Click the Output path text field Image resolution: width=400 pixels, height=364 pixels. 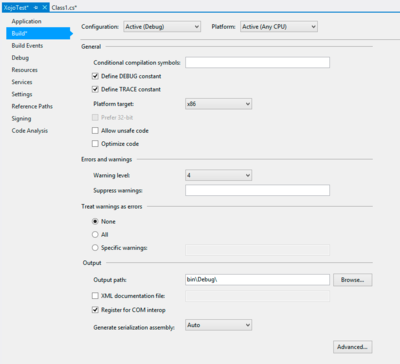(x=257, y=280)
